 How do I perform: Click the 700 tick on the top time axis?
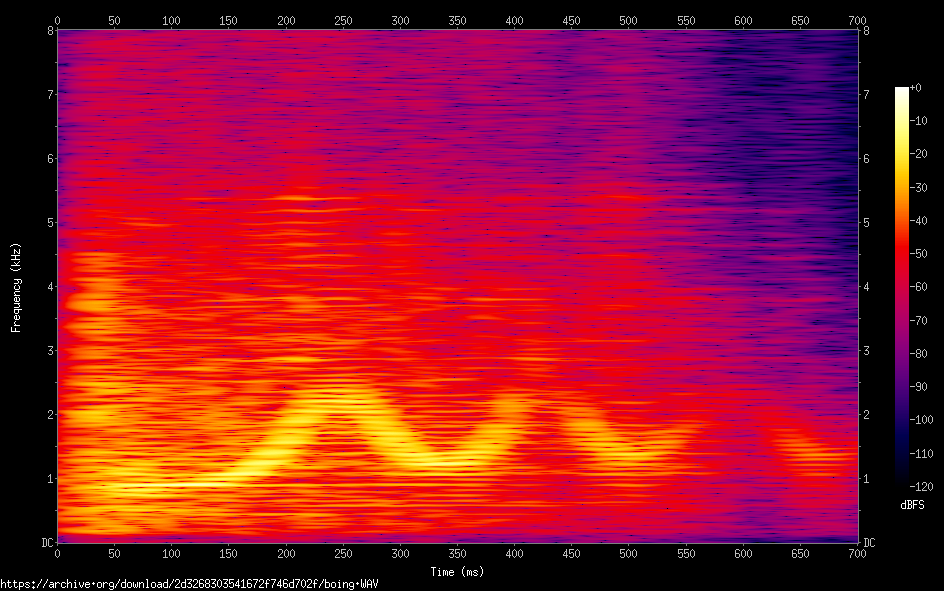click(857, 20)
